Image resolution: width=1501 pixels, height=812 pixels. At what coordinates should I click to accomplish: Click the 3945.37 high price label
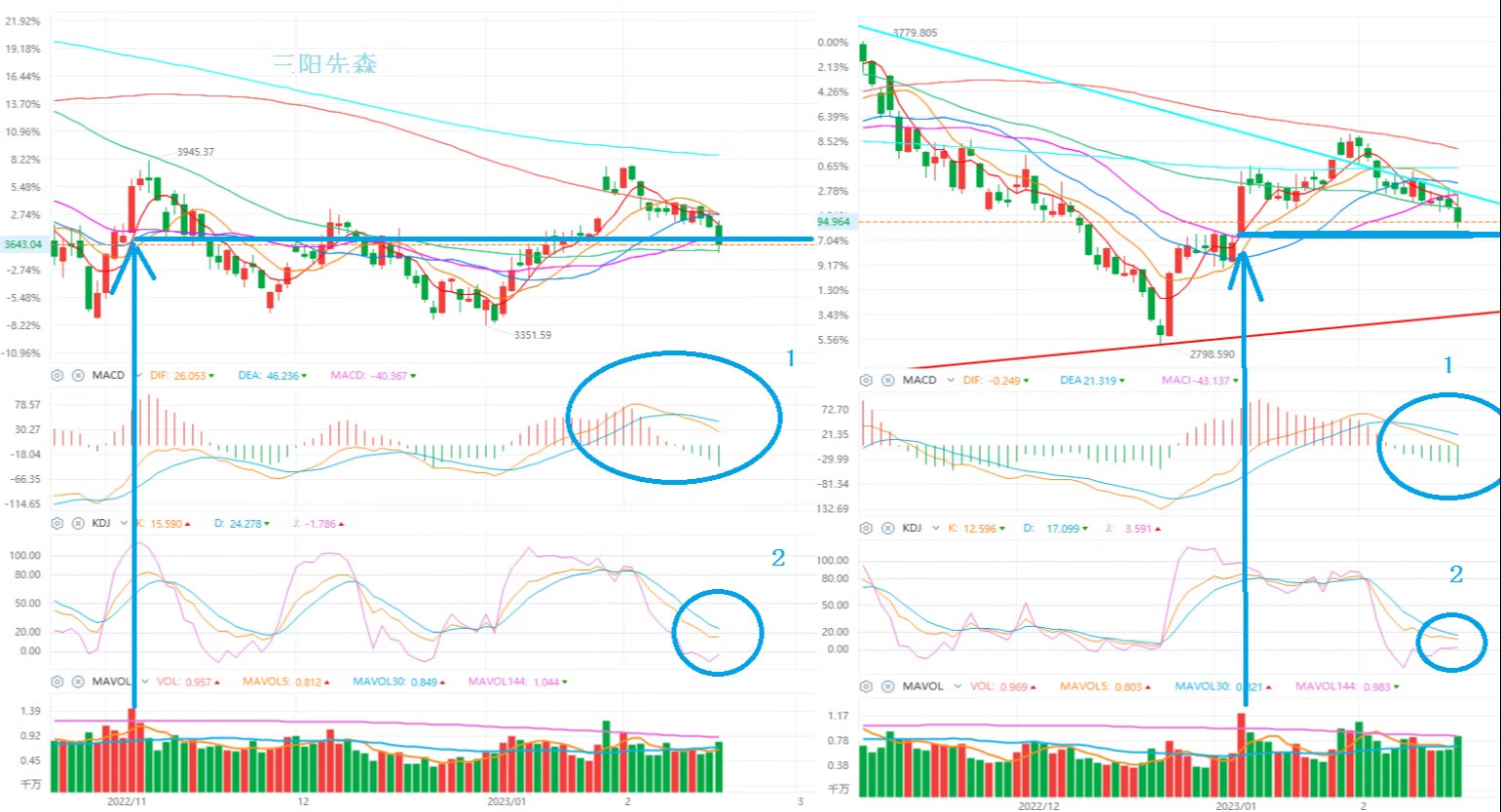click(196, 152)
